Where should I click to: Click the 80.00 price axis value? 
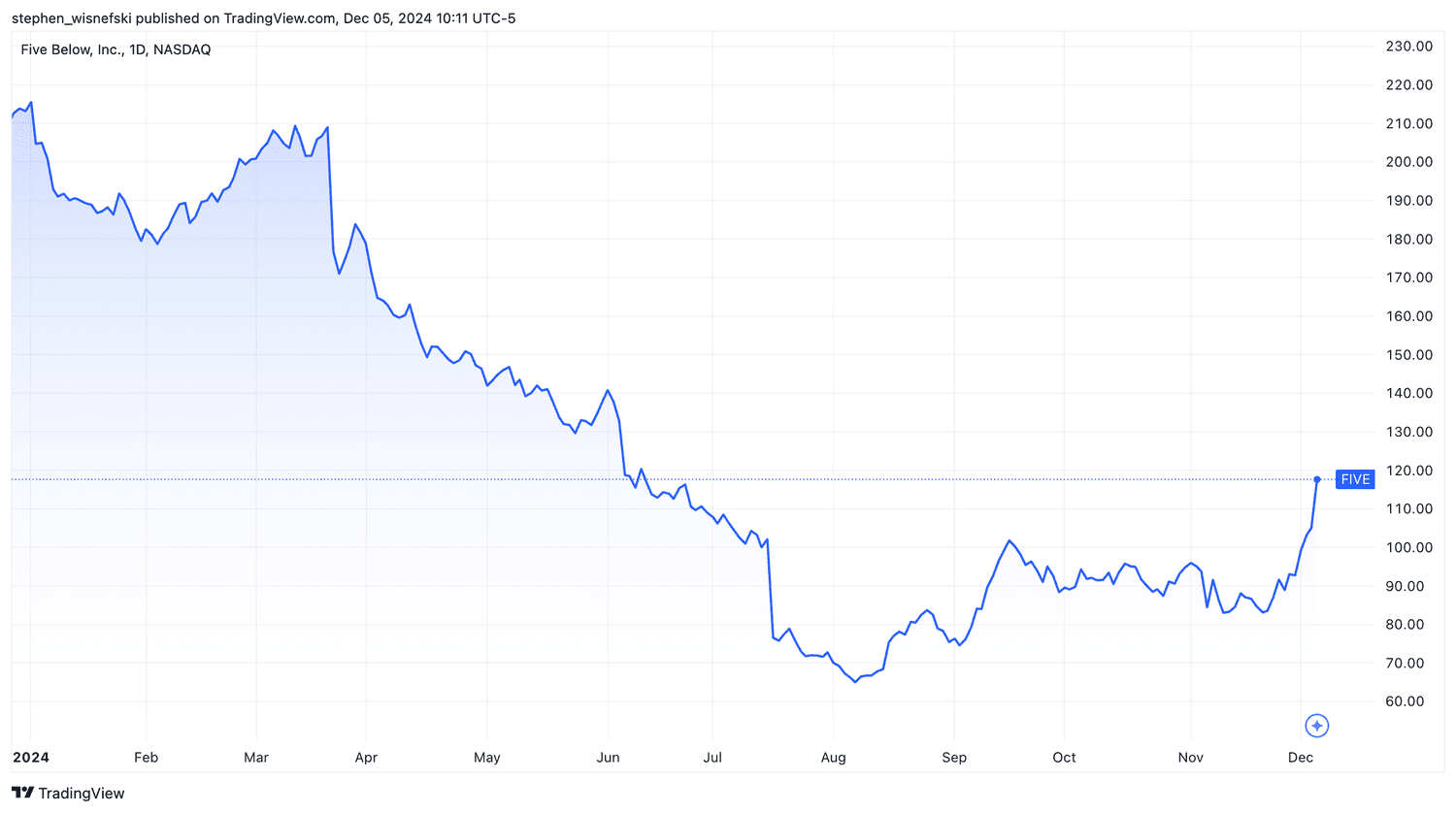1405,625
